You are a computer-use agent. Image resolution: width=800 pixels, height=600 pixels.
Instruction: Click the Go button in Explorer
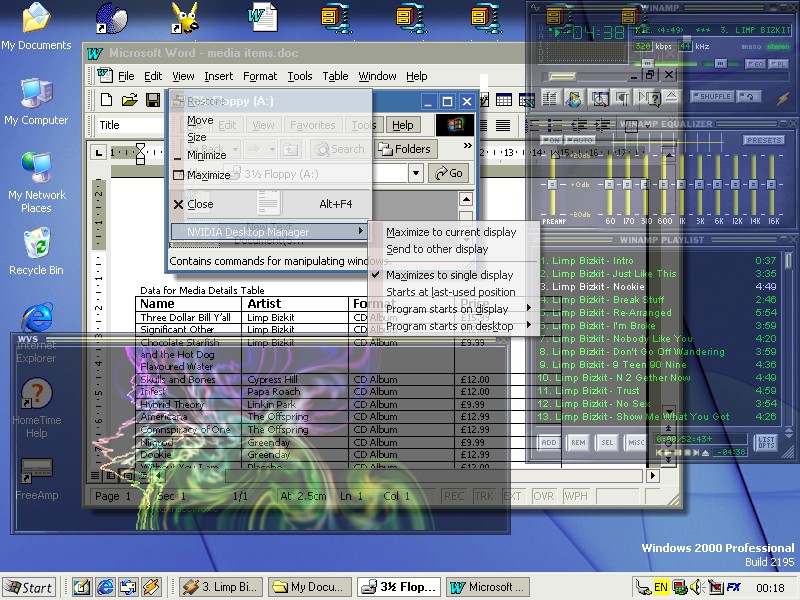click(449, 173)
